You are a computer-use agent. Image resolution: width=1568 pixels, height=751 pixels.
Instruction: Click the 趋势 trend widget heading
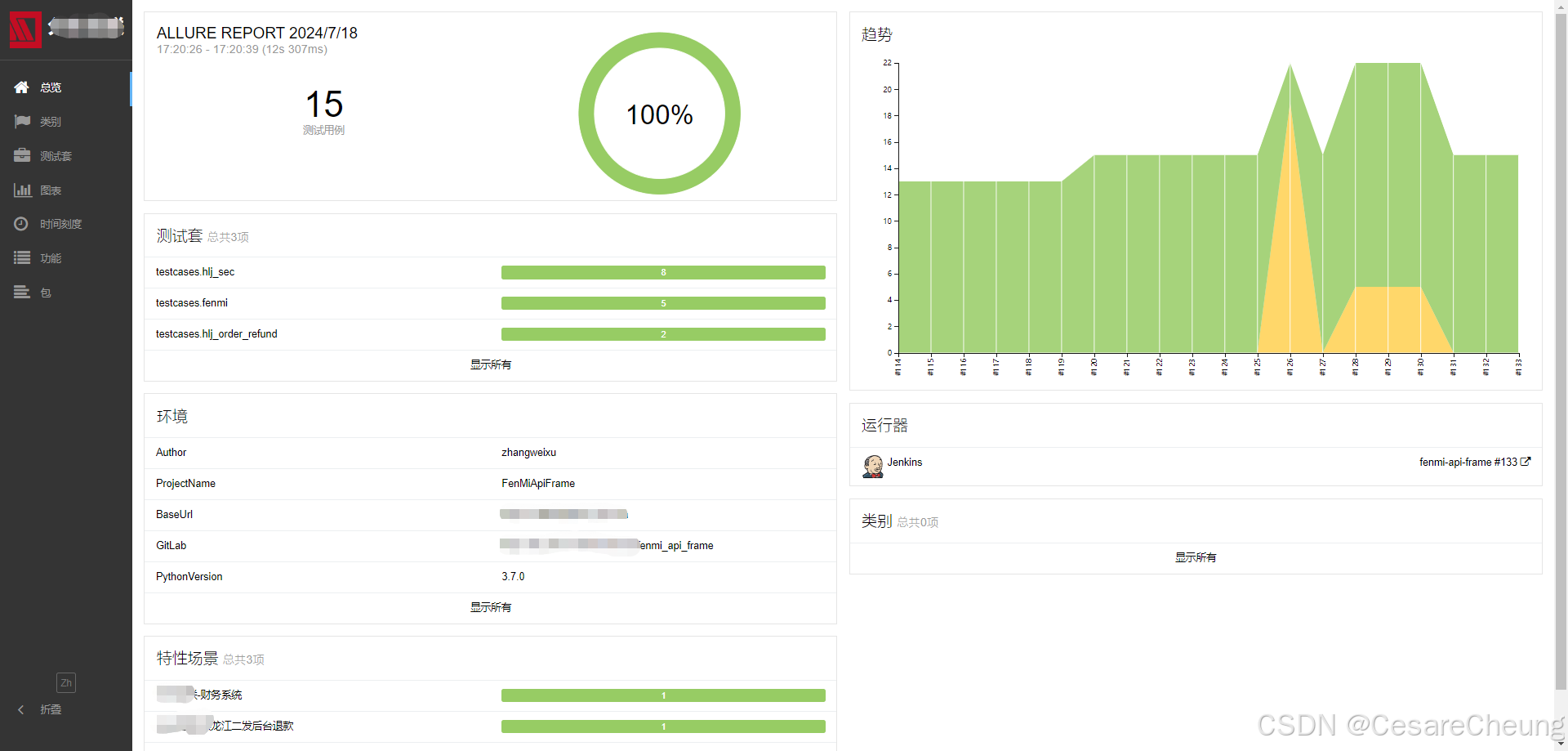[x=877, y=34]
